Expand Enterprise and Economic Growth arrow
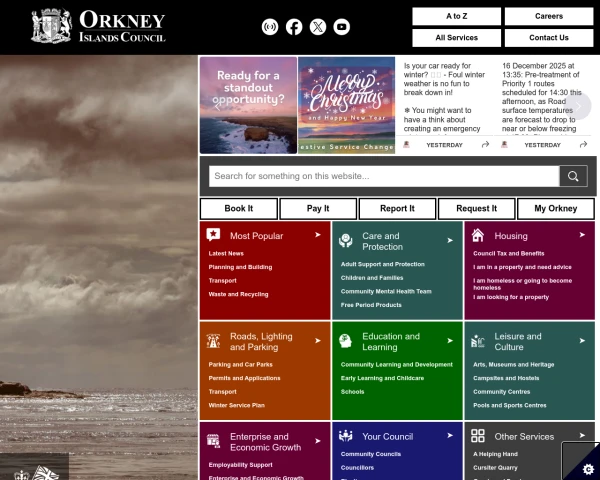The width and height of the screenshot is (600, 480). coord(318,441)
